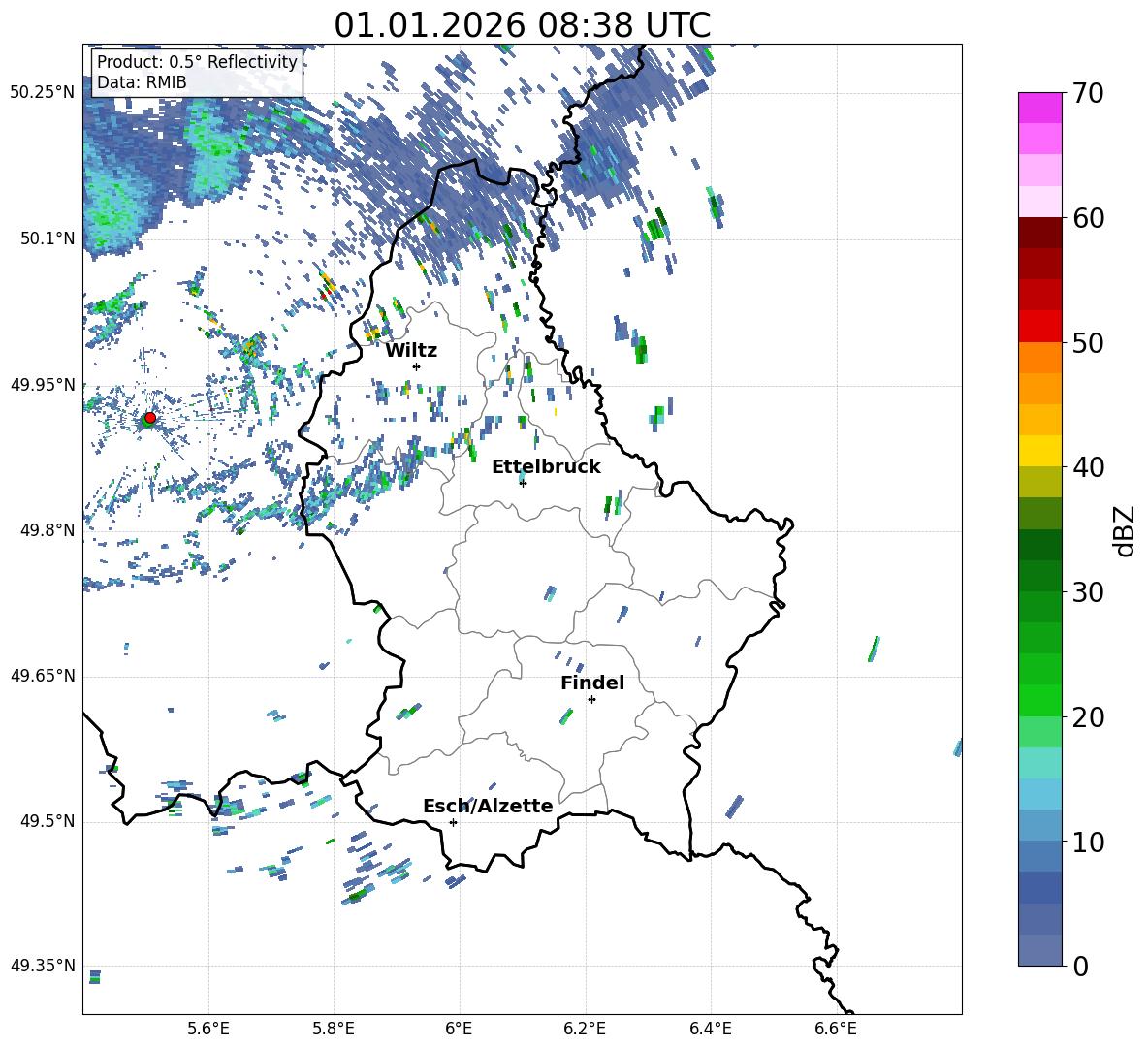Click the Findel station cross marker
This screenshot has width=1148, height=1048.
coord(591,700)
